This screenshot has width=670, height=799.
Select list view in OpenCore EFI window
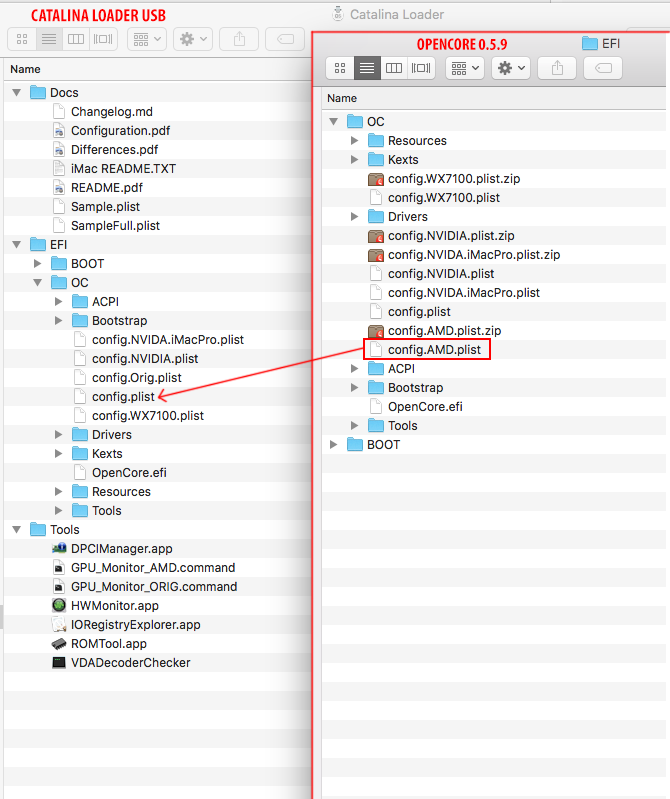coord(367,68)
